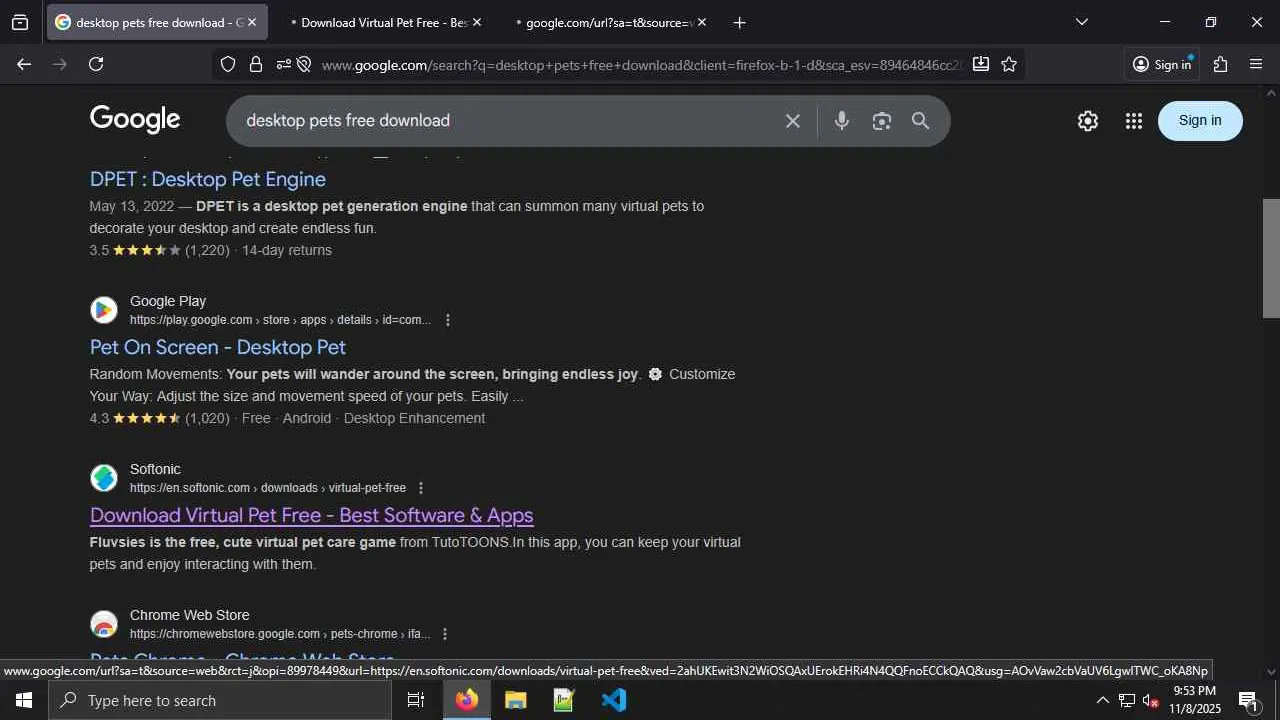This screenshot has height=720, width=1280.
Task: Open 'DPET : Desktop Pet Engine' result
Action: click(208, 179)
